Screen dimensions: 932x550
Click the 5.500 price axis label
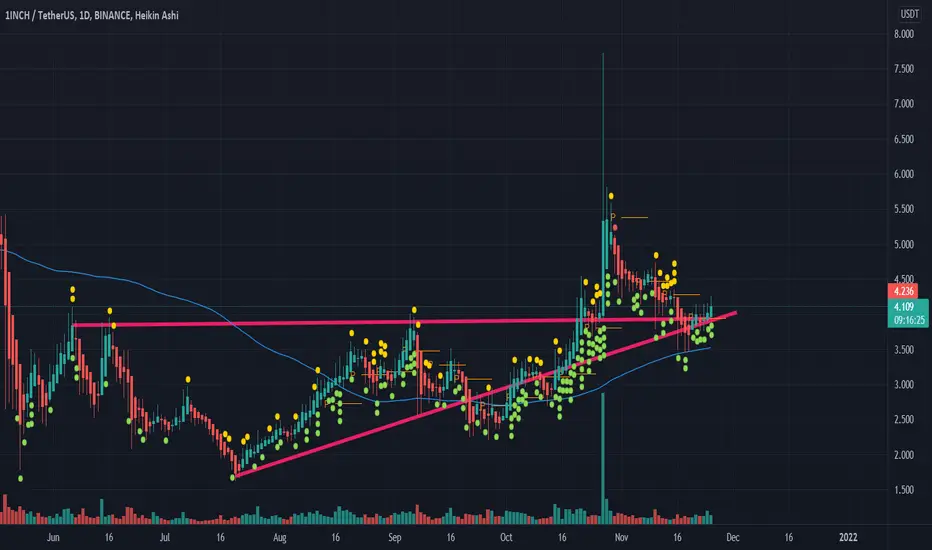coord(903,209)
